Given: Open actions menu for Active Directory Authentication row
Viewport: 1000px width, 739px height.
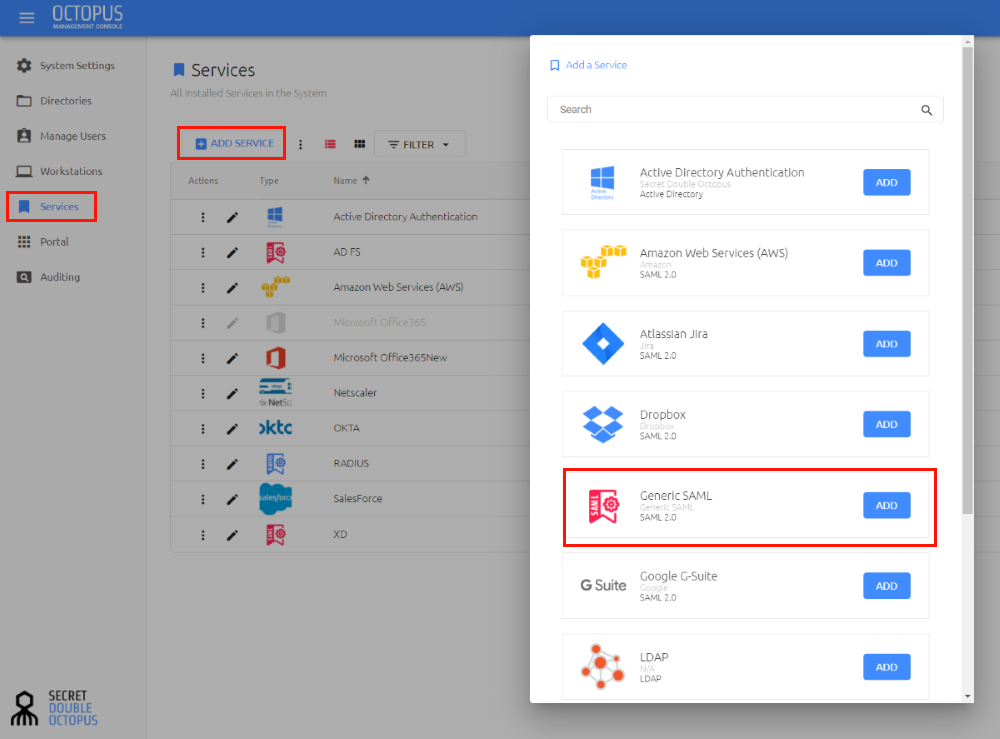Looking at the screenshot, I should coord(203,217).
